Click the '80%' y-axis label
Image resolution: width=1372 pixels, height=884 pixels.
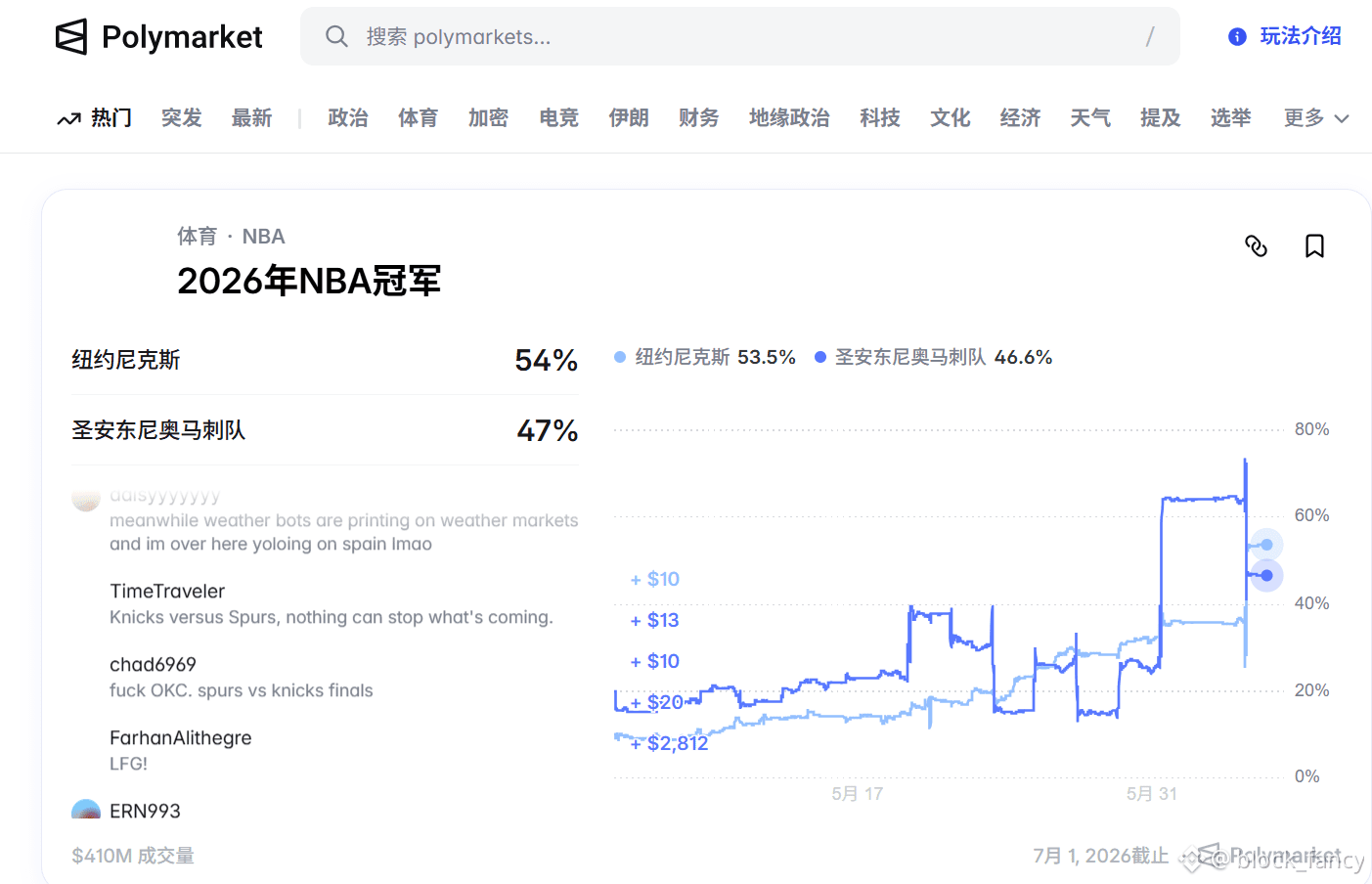pyautogui.click(x=1312, y=429)
